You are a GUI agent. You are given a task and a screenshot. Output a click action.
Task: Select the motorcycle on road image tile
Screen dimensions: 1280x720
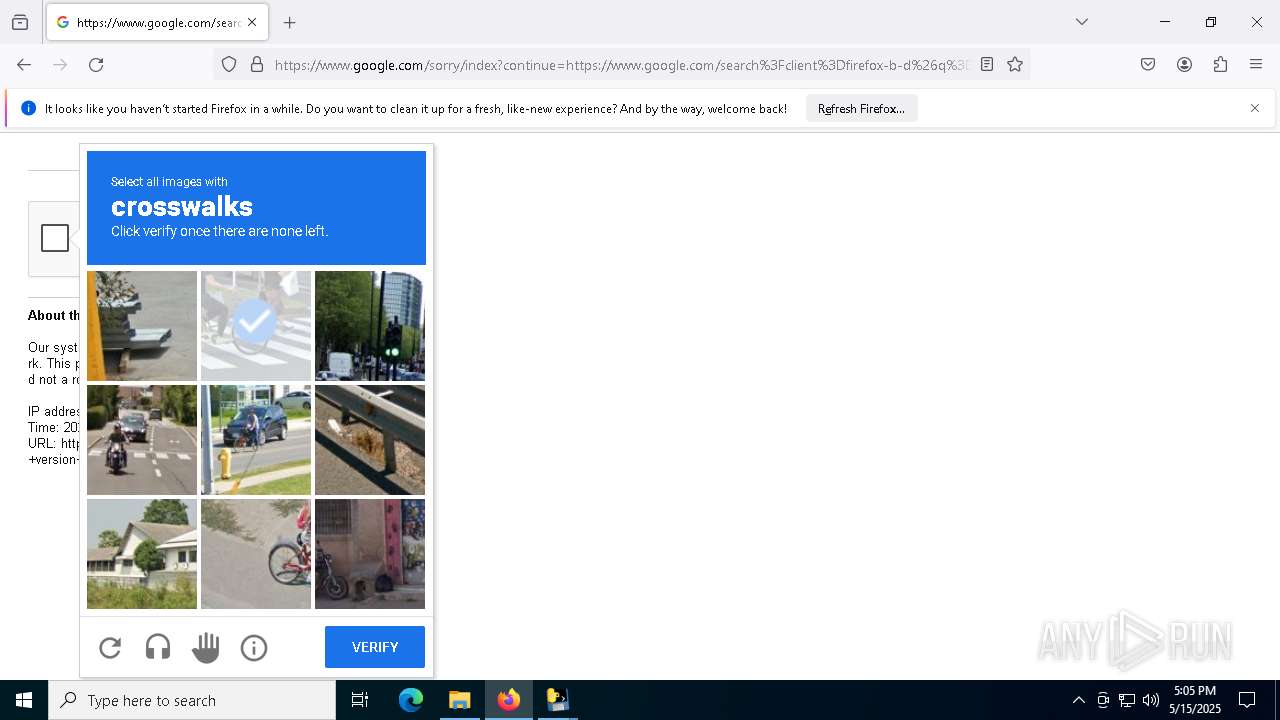pyautogui.click(x=142, y=440)
